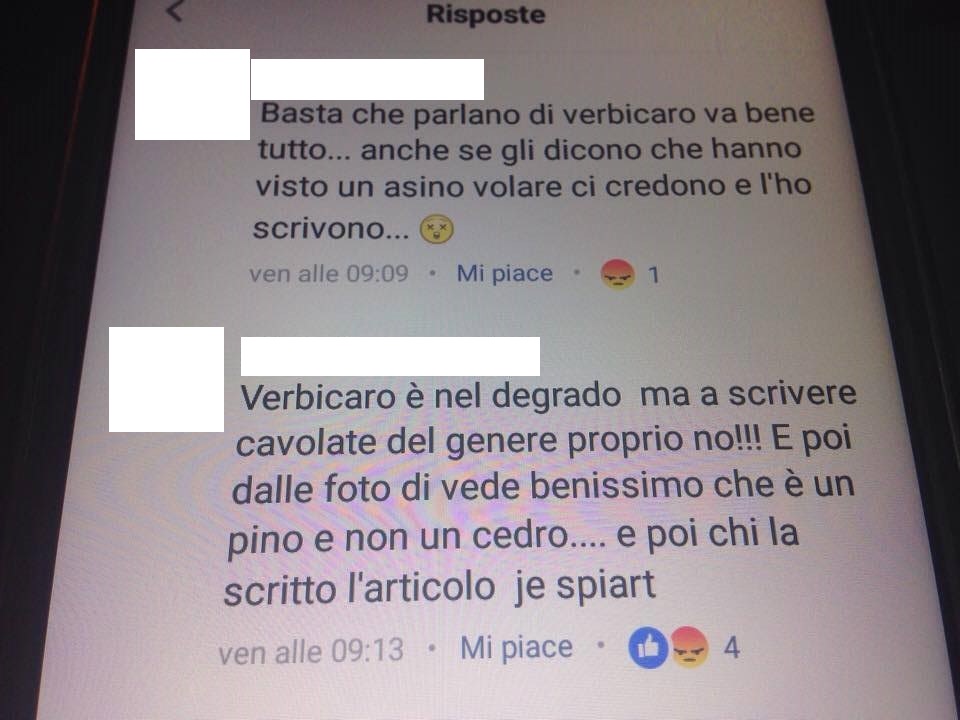Screen dimensions: 960x720
Task: Click Mi piace under the 09:13 comment
Action: pos(516,648)
